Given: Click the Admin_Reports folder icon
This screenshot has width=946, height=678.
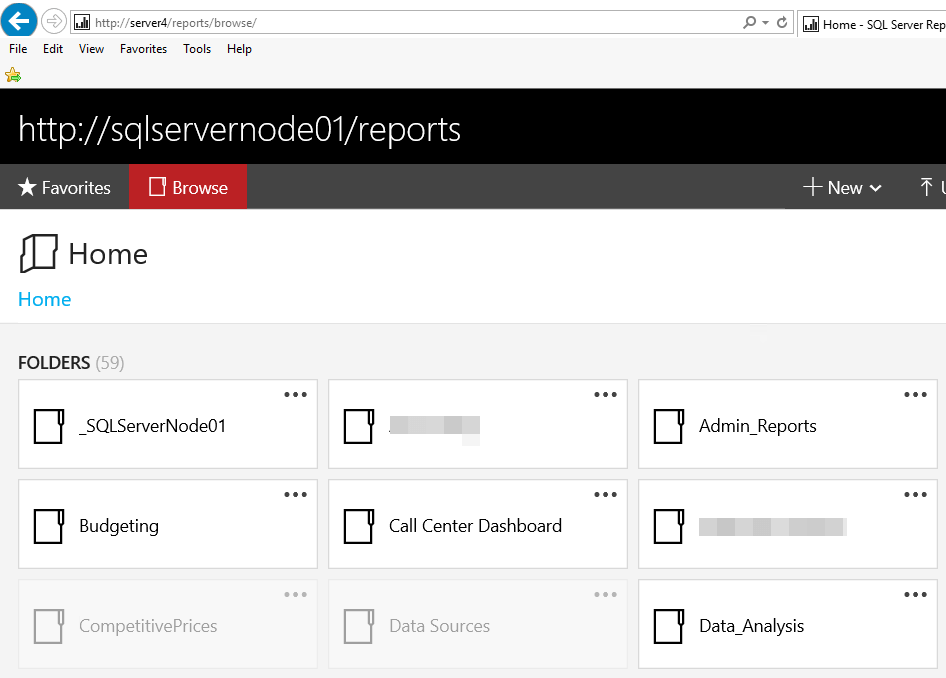Looking at the screenshot, I should 669,426.
